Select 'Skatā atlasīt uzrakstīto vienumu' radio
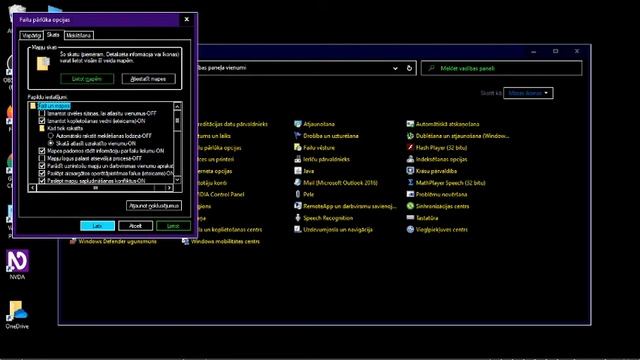The height and width of the screenshot is (360, 640). (51, 143)
